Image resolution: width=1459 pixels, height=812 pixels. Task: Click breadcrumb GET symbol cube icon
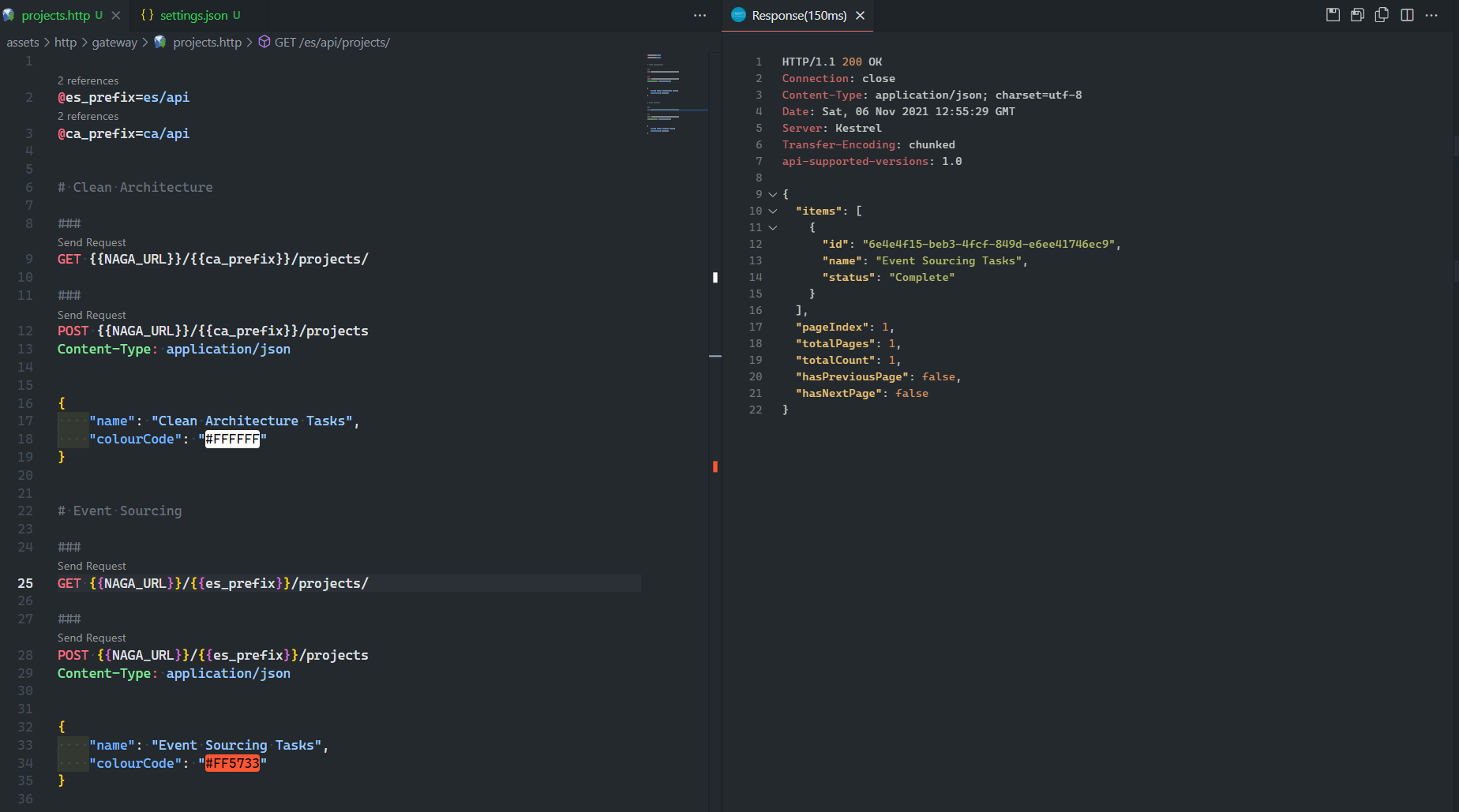[264, 42]
